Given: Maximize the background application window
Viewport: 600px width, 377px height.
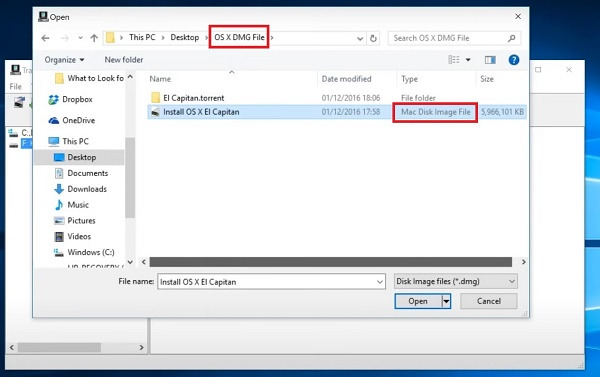Looking at the screenshot, I should pyautogui.click(x=538, y=70).
